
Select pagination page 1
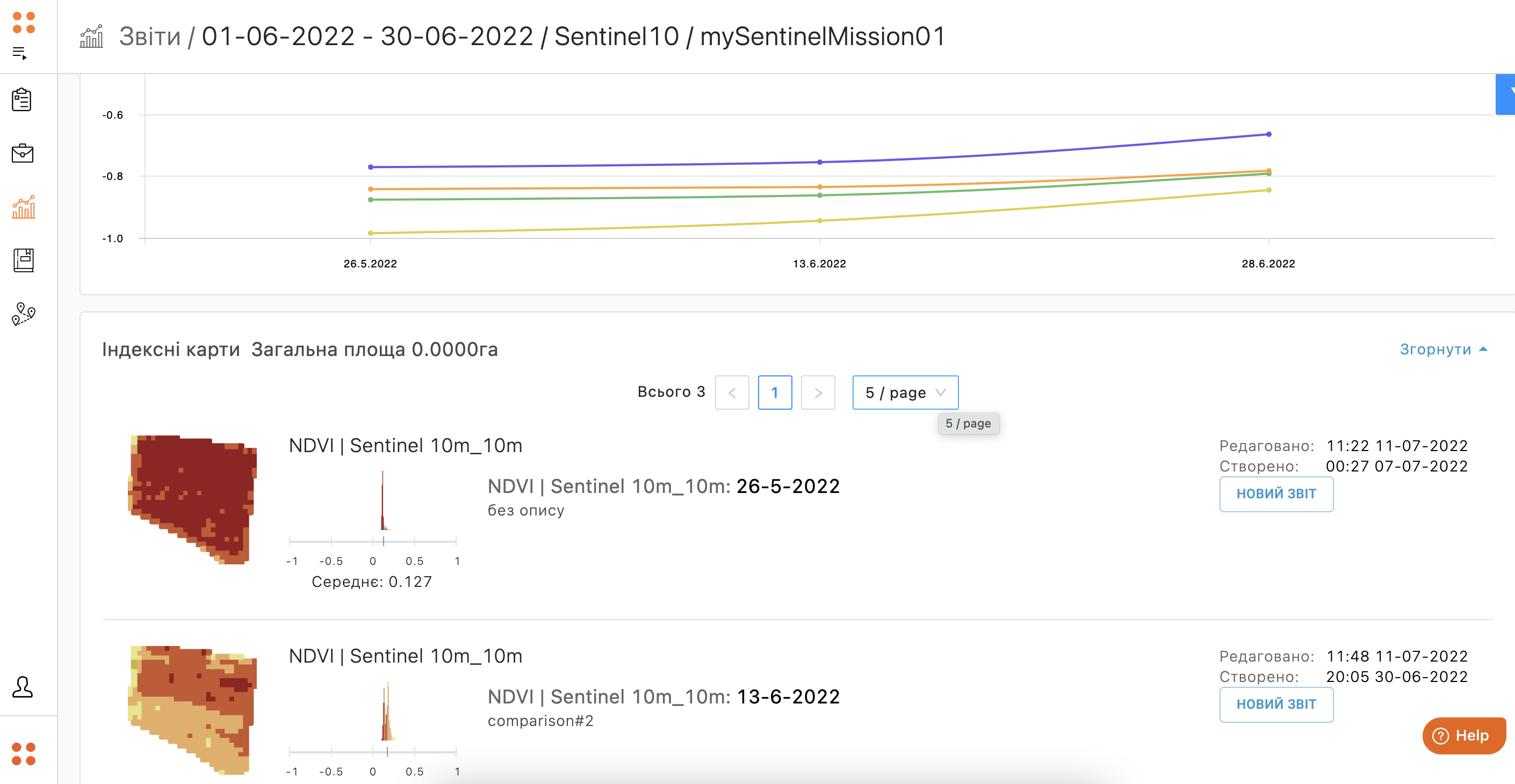(x=775, y=393)
